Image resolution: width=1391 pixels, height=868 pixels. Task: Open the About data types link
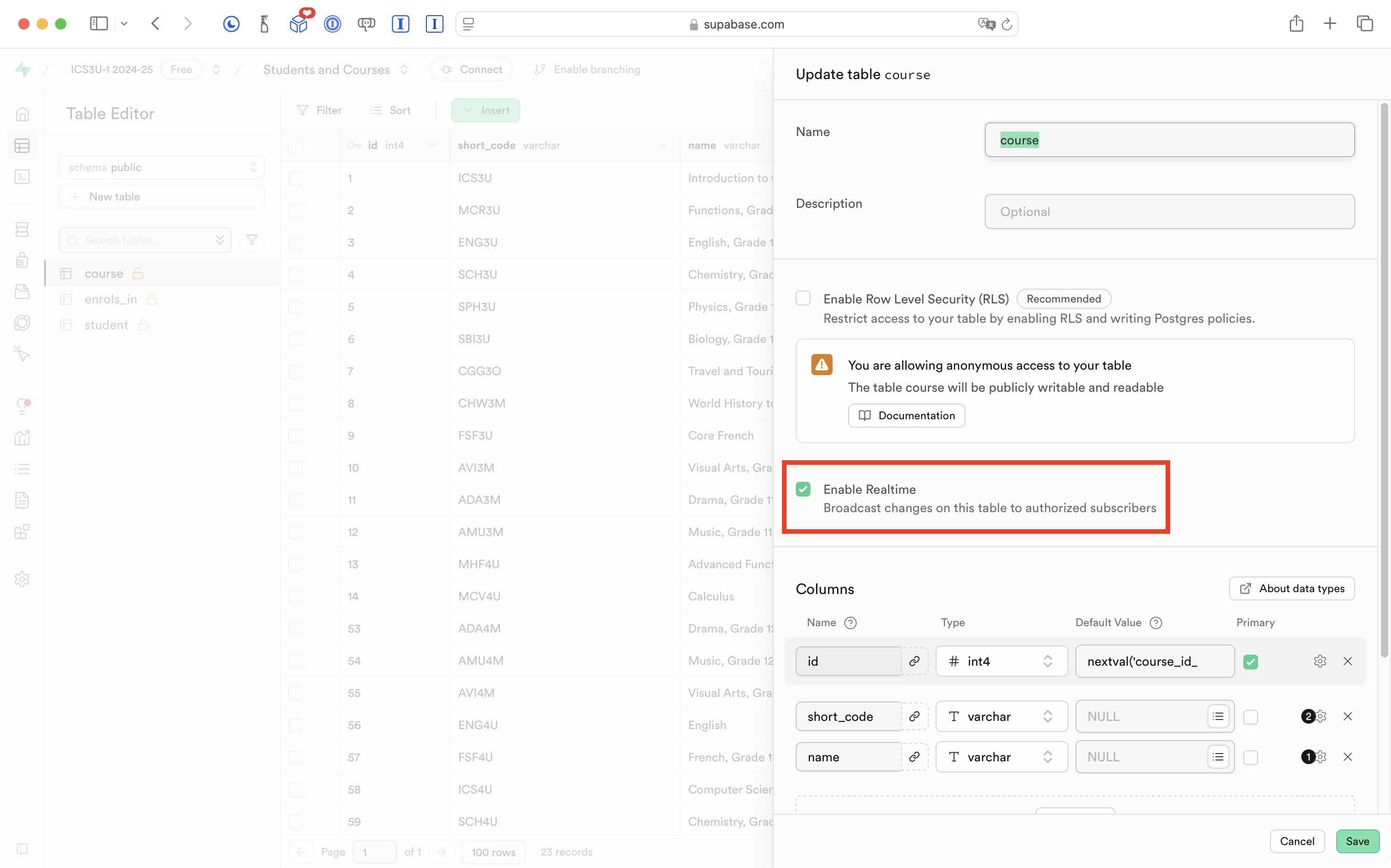pos(1291,588)
